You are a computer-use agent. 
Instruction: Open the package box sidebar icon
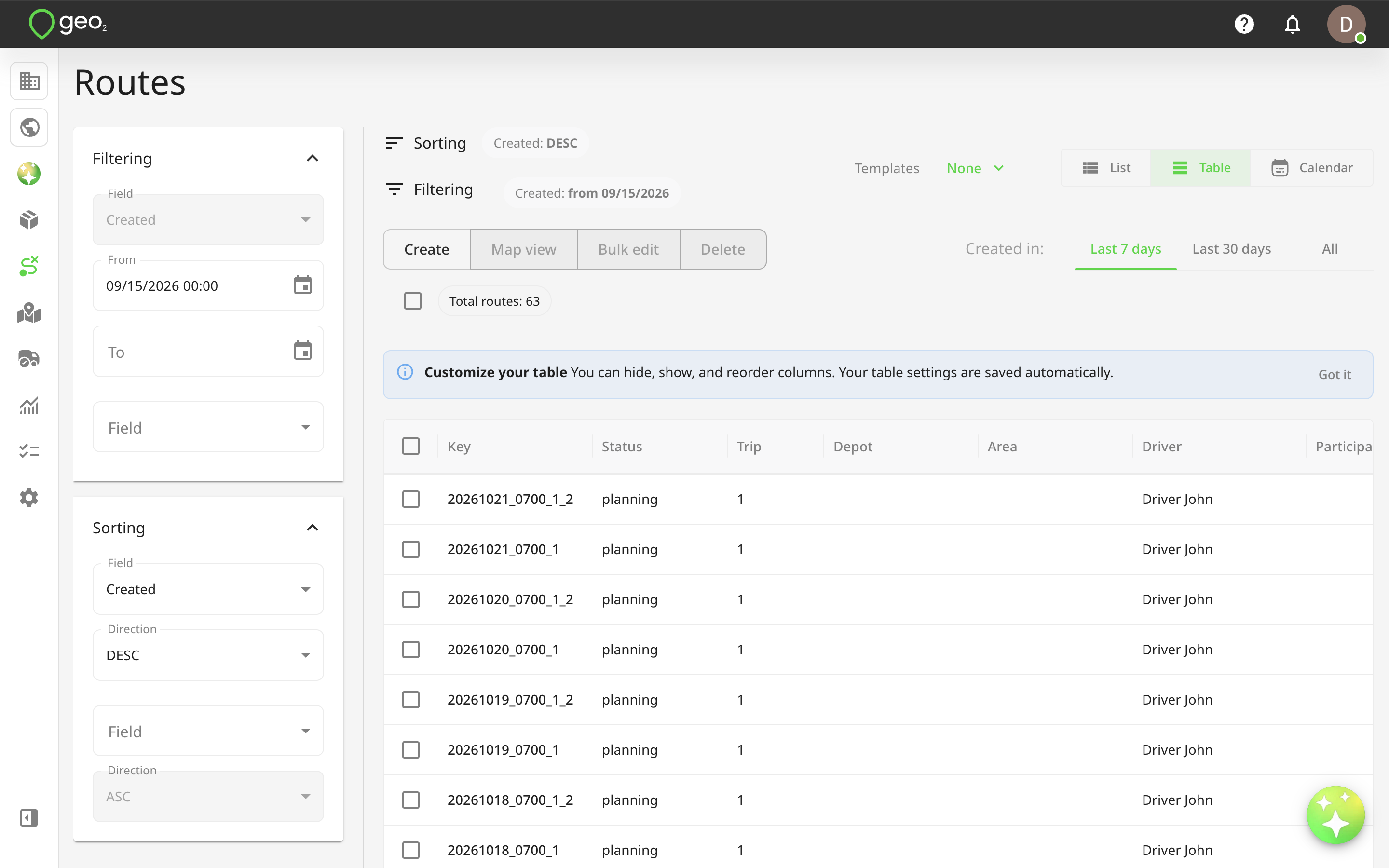pyautogui.click(x=29, y=220)
